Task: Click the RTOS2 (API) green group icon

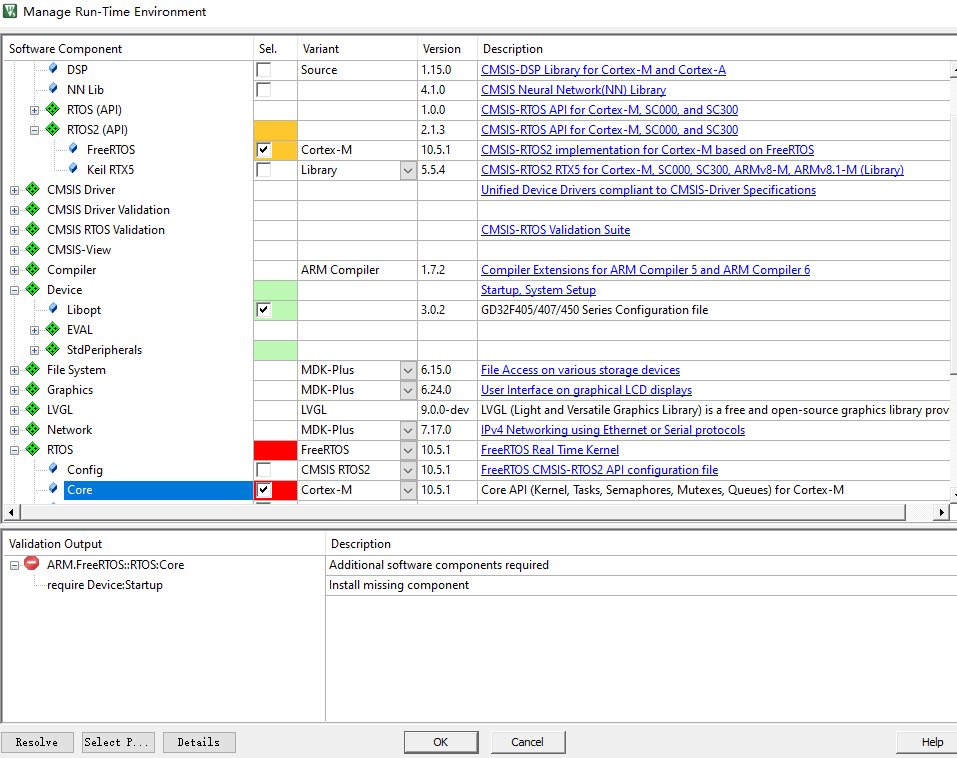Action: pyautogui.click(x=53, y=129)
